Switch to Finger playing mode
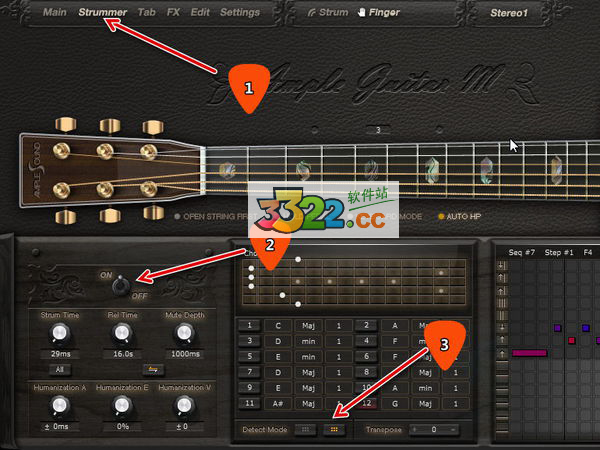 (x=379, y=13)
